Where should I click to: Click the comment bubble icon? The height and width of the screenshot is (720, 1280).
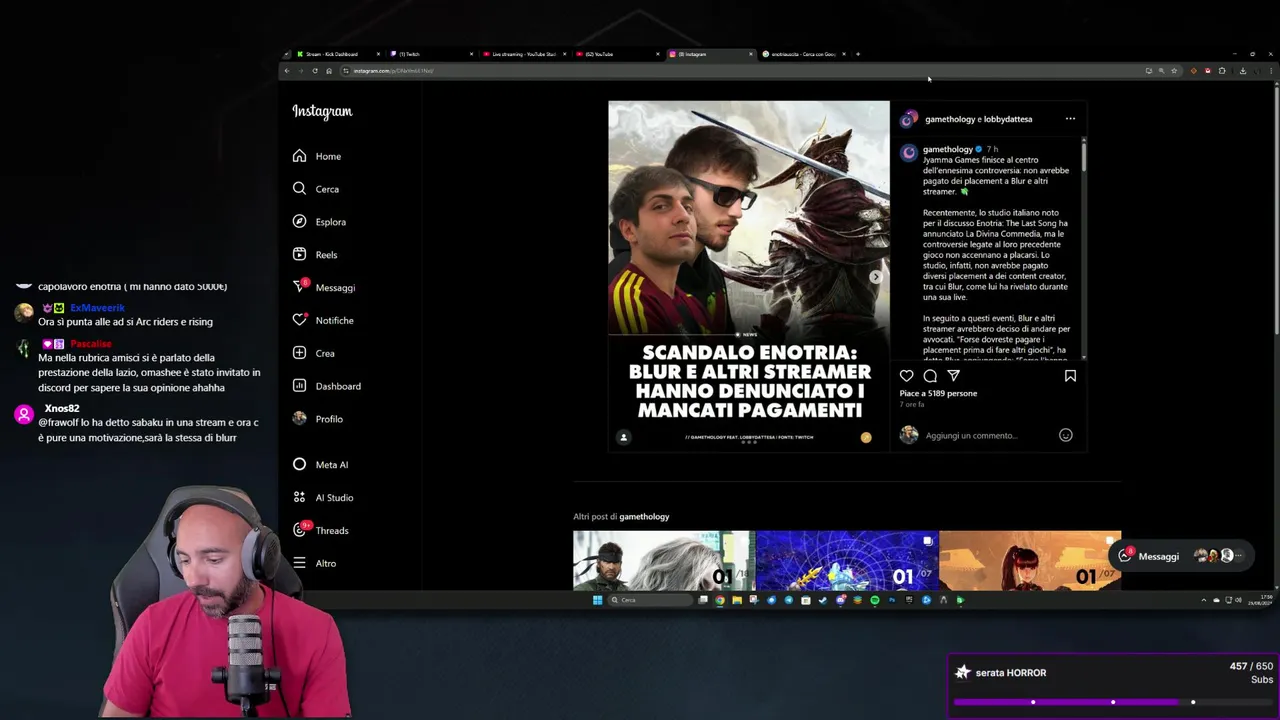[x=930, y=376]
